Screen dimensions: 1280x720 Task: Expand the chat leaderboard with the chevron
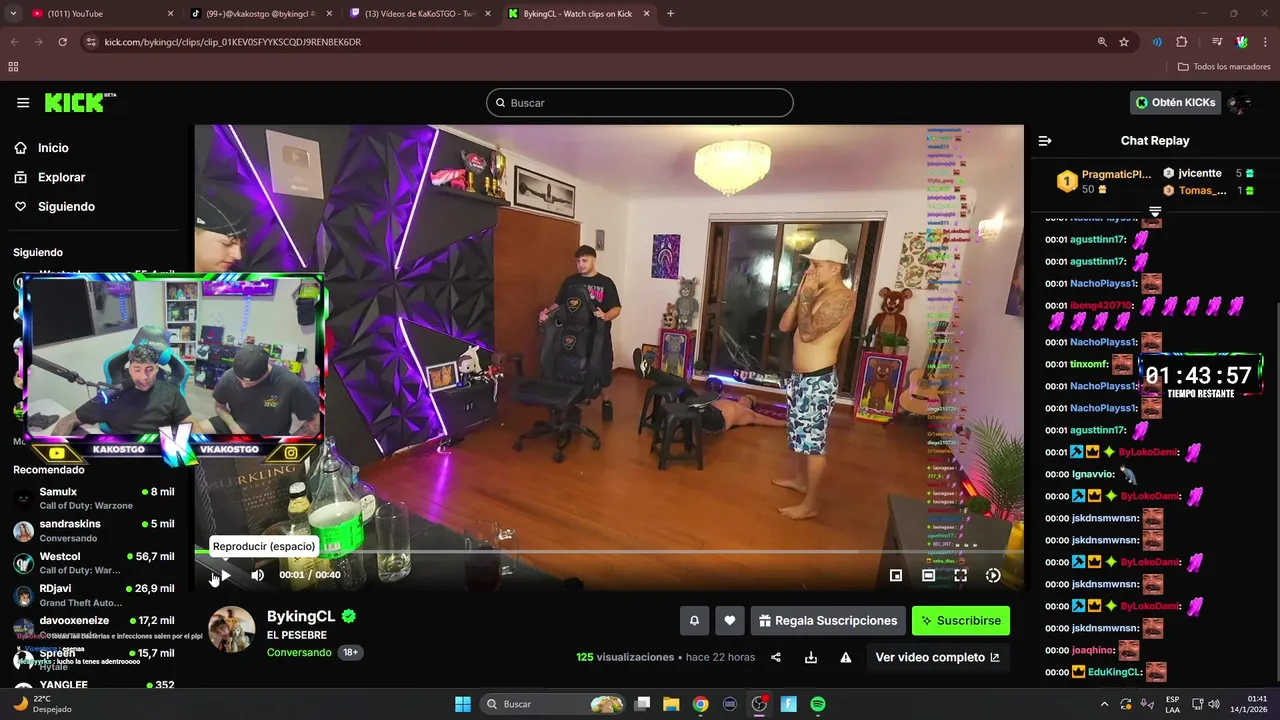pyautogui.click(x=1155, y=212)
